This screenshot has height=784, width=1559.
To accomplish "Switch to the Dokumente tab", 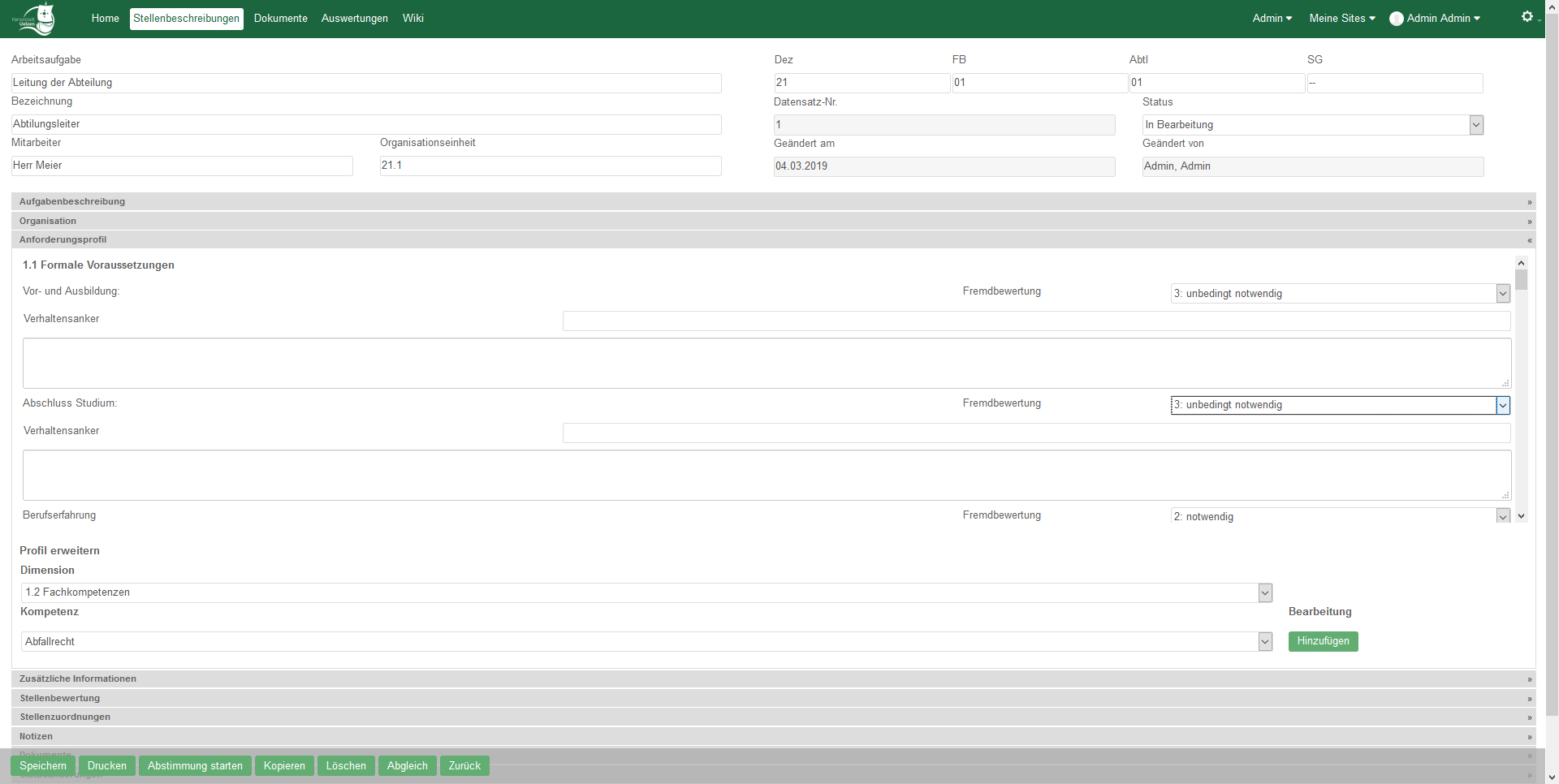I will tap(280, 19).
